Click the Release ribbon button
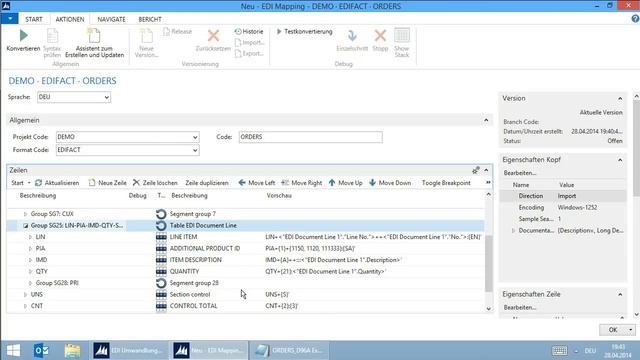640x360 pixels. click(178, 31)
